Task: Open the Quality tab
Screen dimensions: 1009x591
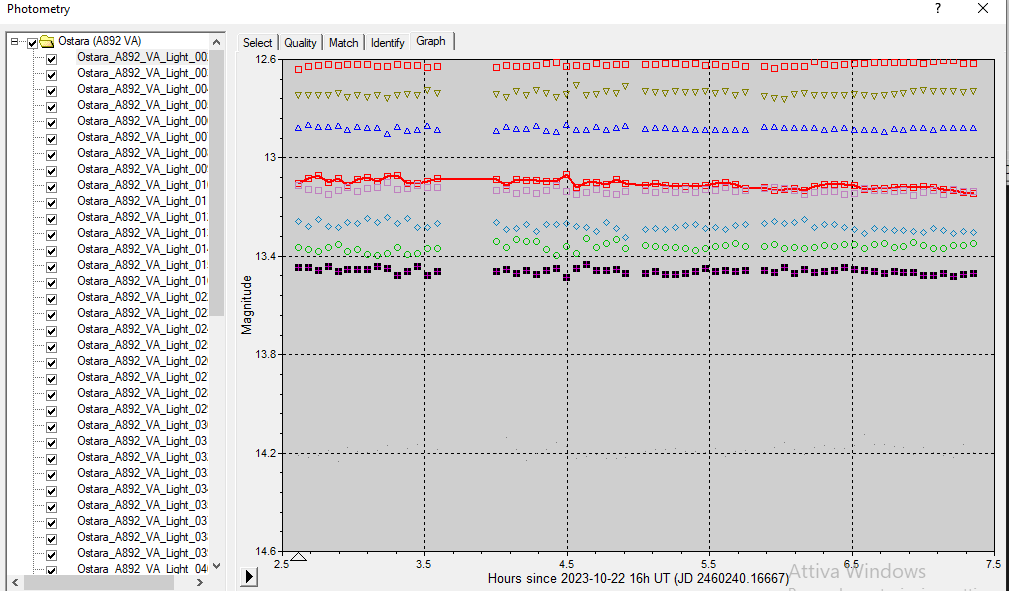Action: click(x=301, y=42)
